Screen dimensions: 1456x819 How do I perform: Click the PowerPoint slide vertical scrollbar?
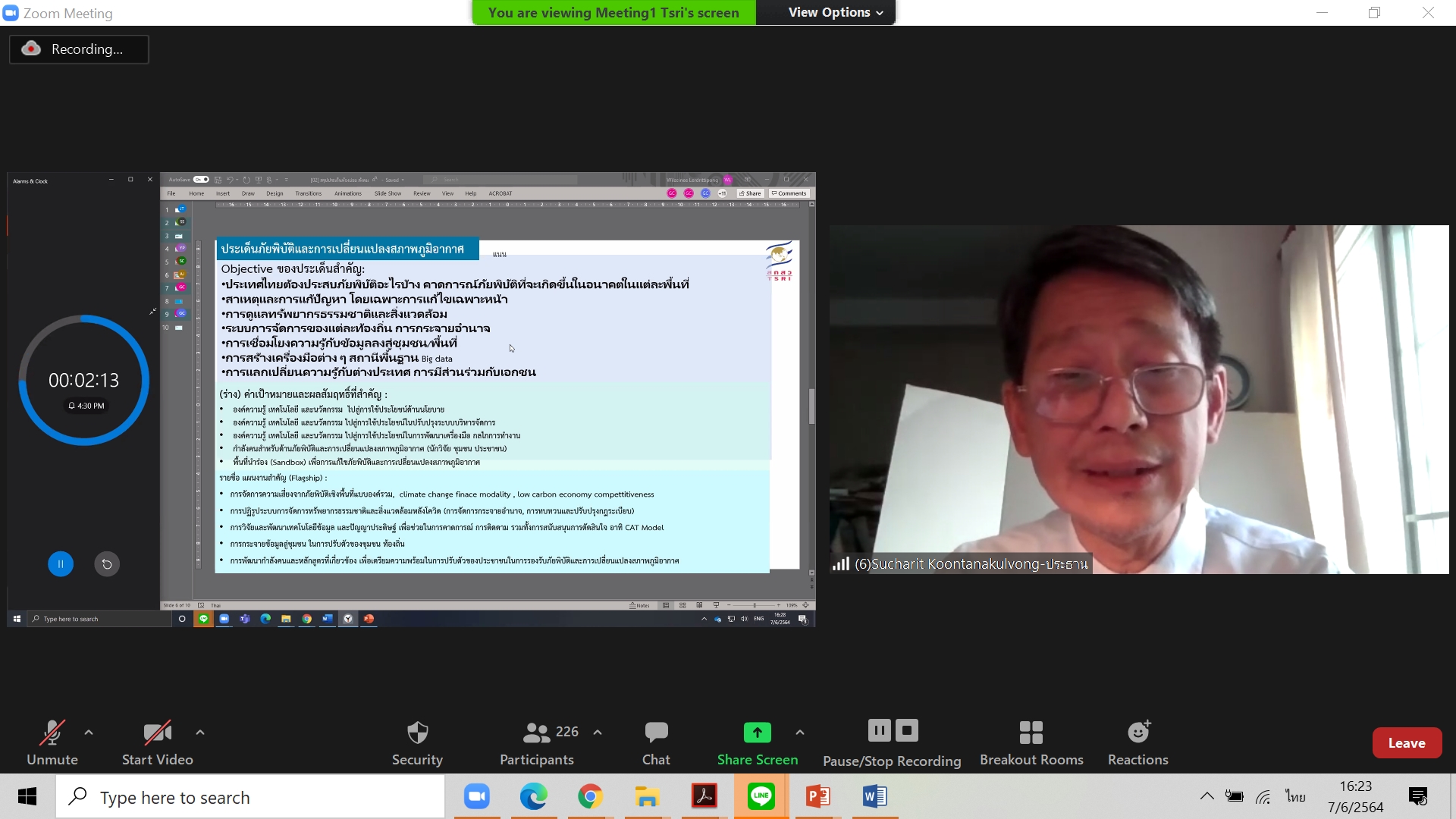point(811,406)
